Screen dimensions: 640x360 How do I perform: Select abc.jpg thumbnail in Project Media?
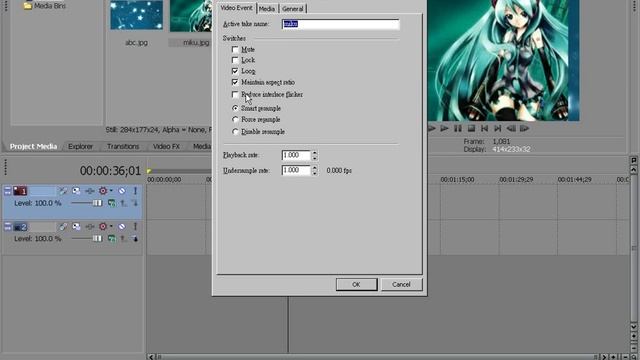[x=136, y=15]
